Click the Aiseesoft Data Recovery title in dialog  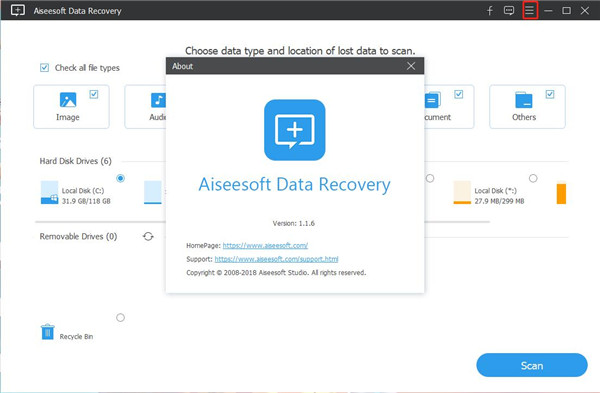(x=294, y=184)
